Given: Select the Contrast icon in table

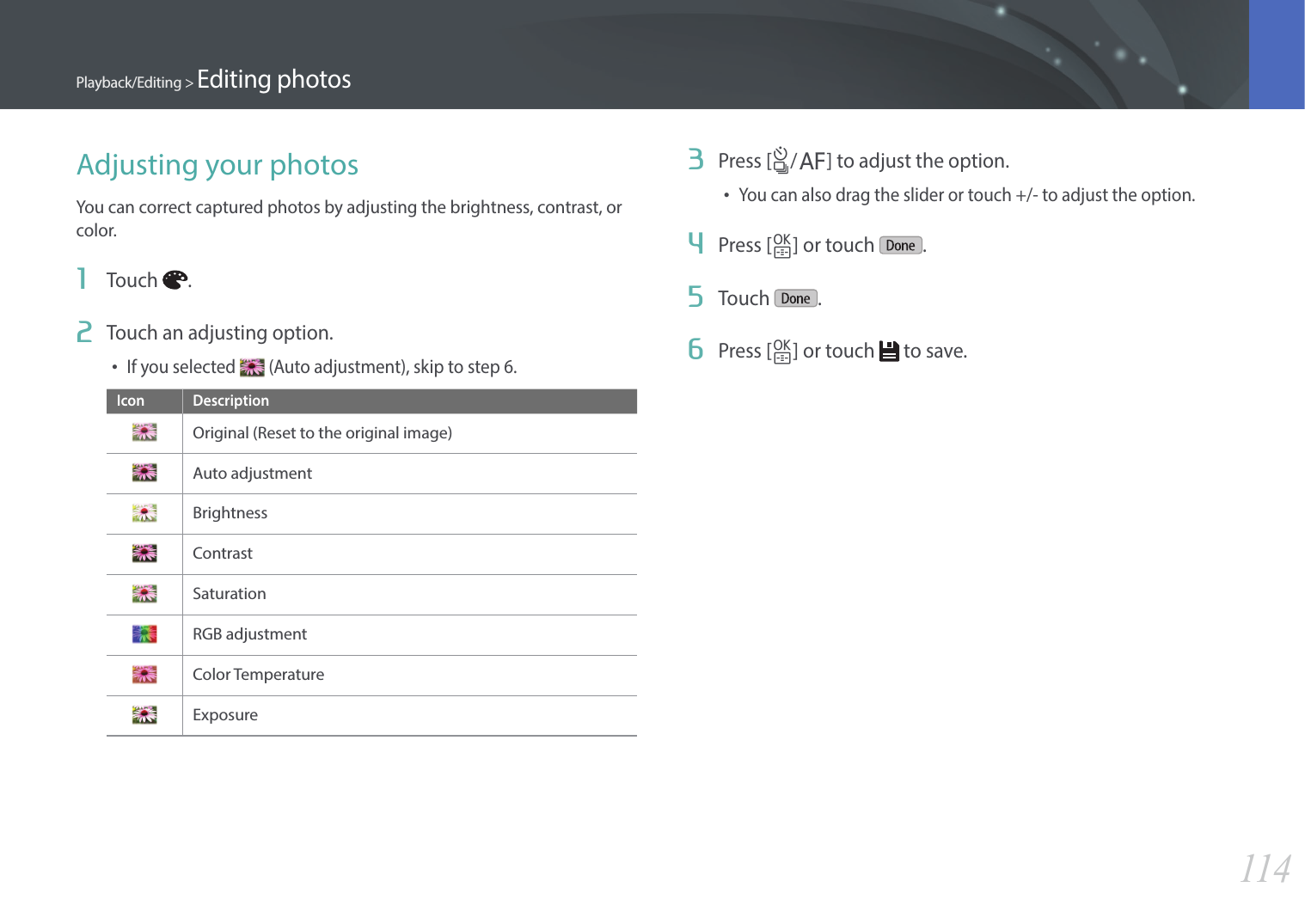Looking at the screenshot, I should coord(144,553).
